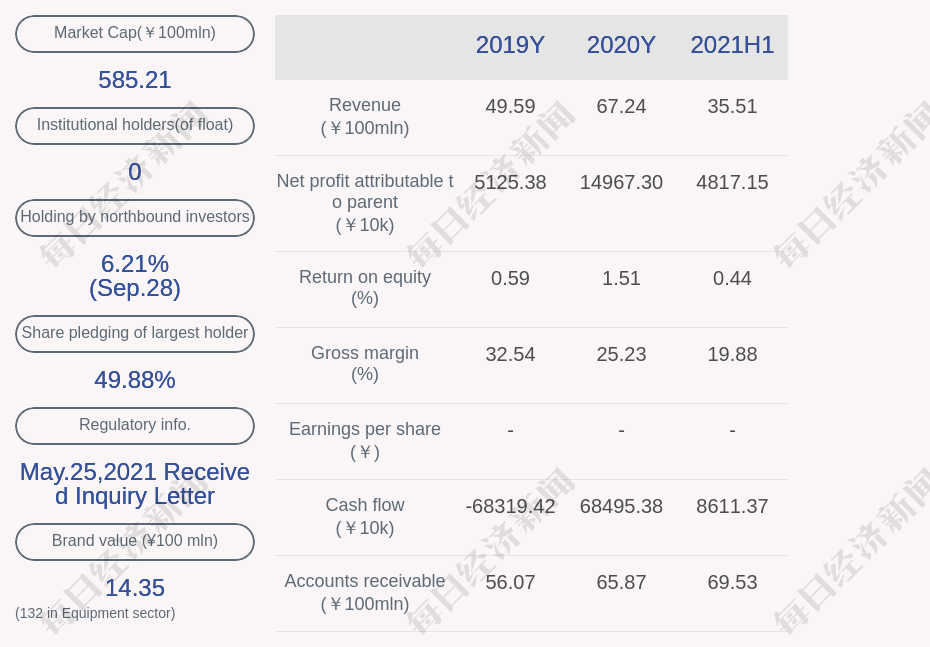Click the Brand value (¥100 mln) badge

pos(134,541)
